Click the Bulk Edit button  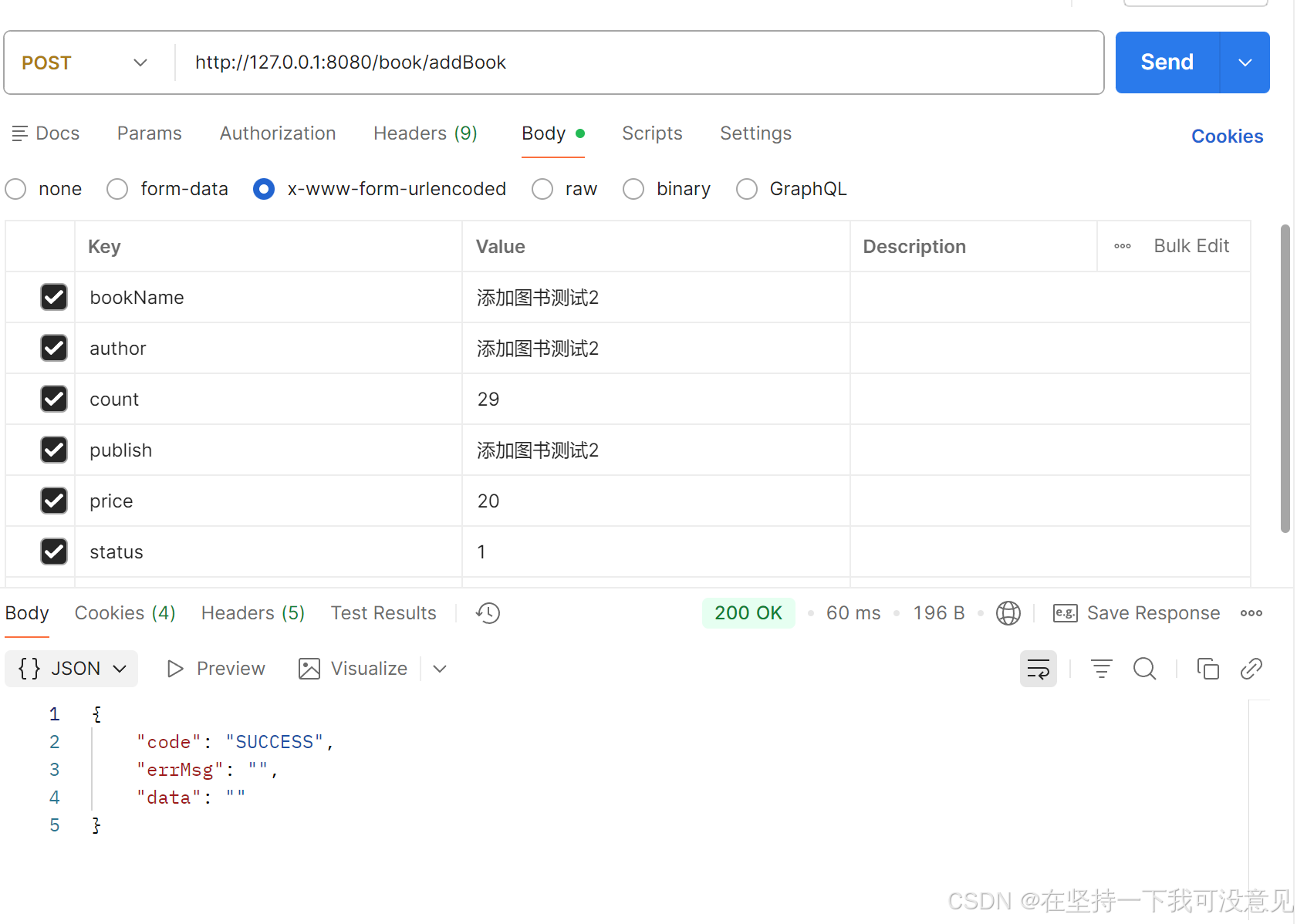(1191, 246)
